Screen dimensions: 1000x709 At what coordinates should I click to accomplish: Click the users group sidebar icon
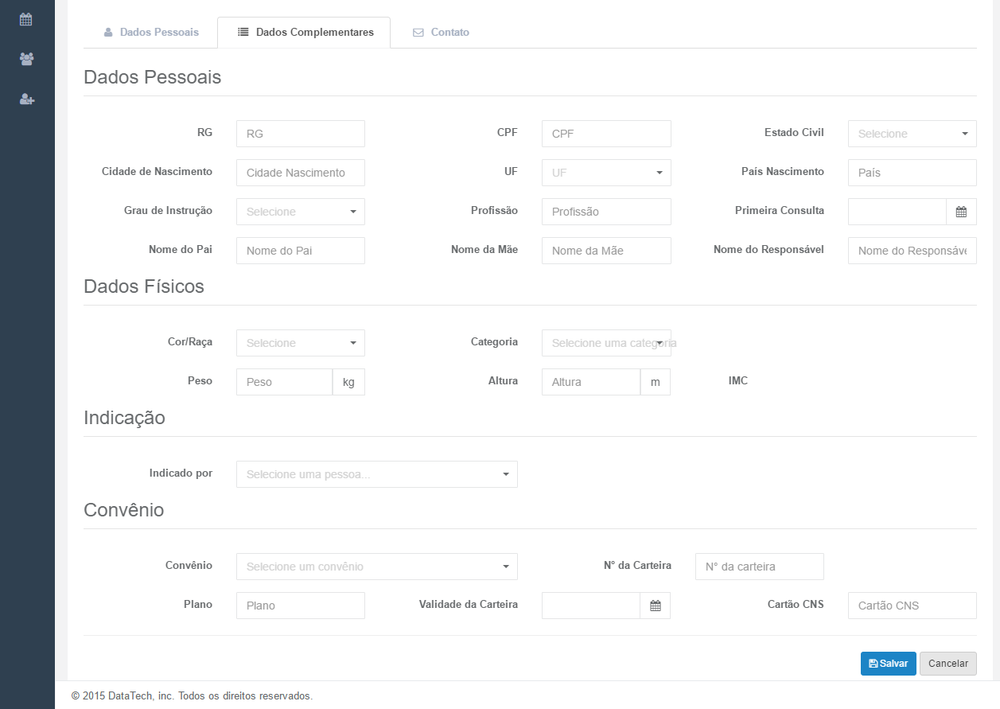point(27,59)
